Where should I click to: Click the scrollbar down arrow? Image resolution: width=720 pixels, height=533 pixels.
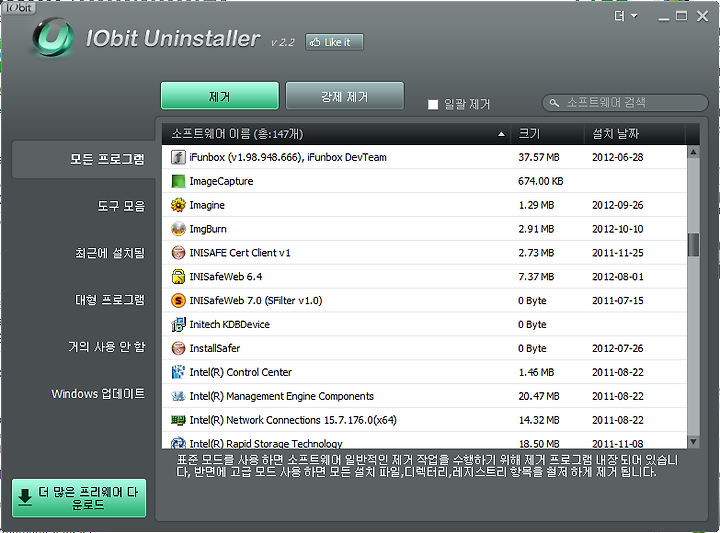[x=693, y=442]
